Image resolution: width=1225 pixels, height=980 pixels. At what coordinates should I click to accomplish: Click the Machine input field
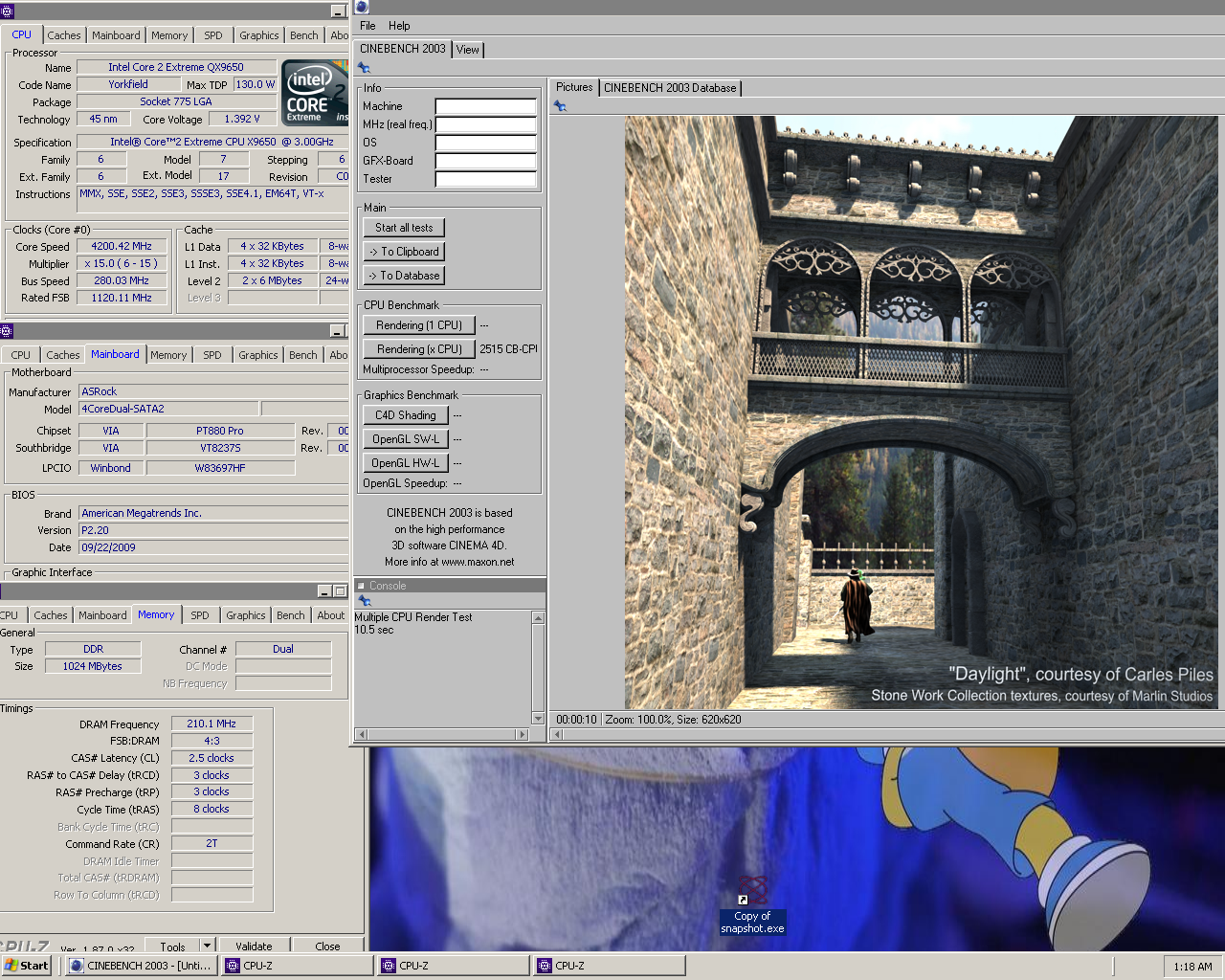486,106
